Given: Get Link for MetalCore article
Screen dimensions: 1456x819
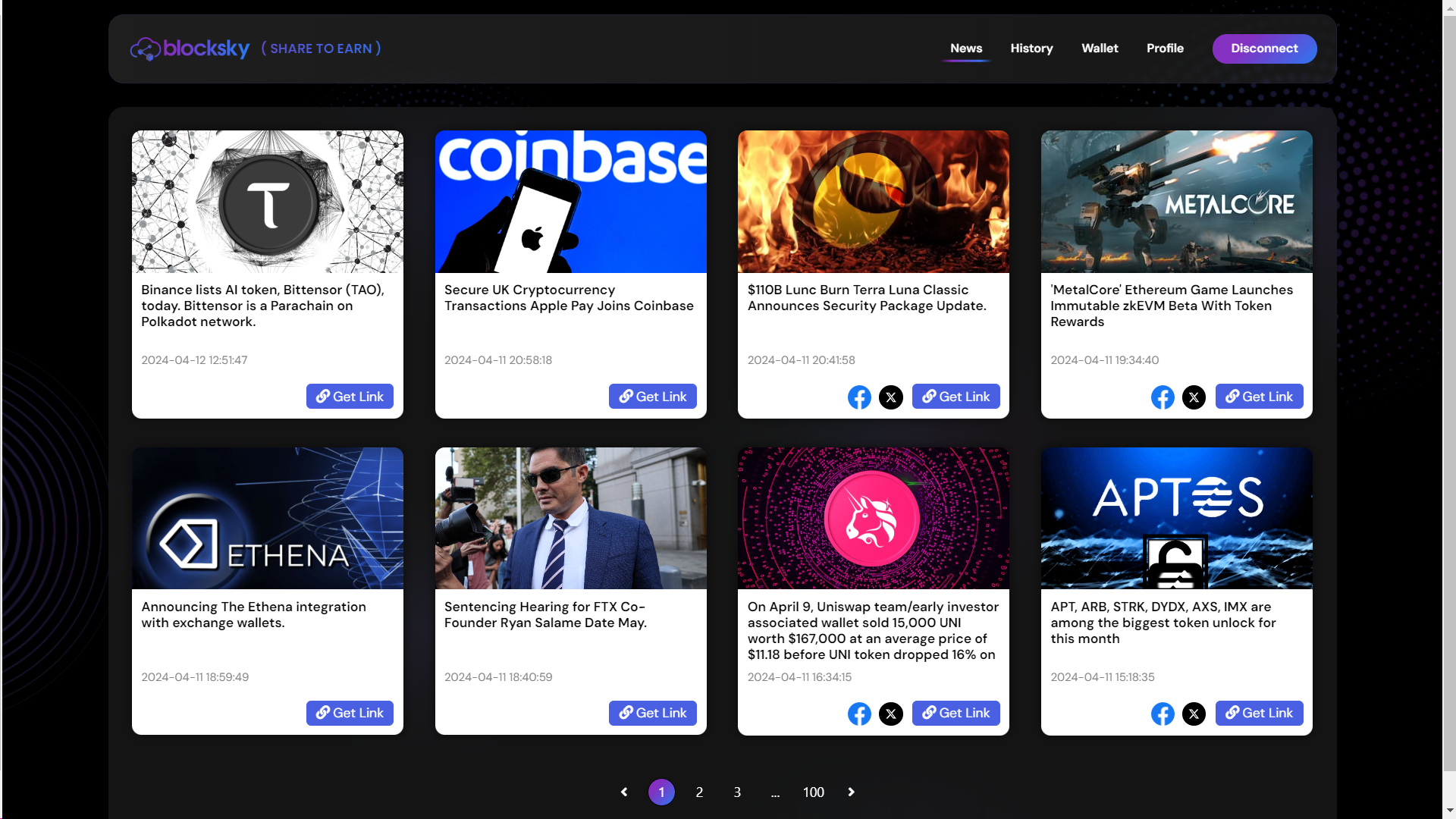Looking at the screenshot, I should (x=1259, y=397).
